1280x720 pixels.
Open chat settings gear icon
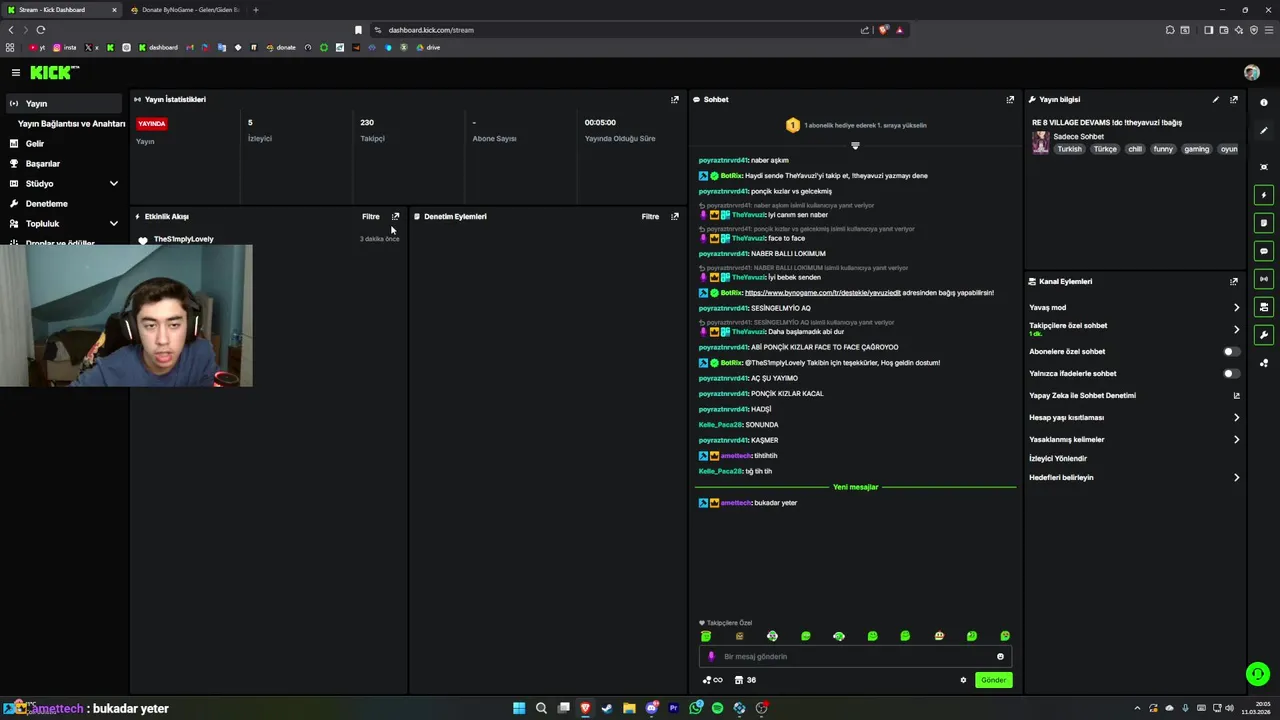pos(964,680)
